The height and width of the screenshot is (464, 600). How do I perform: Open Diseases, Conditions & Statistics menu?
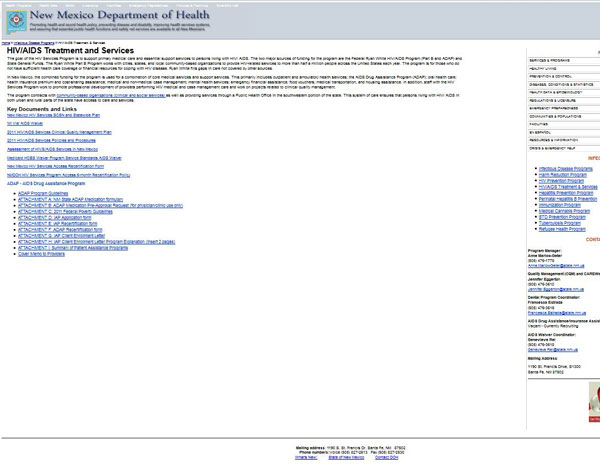click(x=564, y=85)
